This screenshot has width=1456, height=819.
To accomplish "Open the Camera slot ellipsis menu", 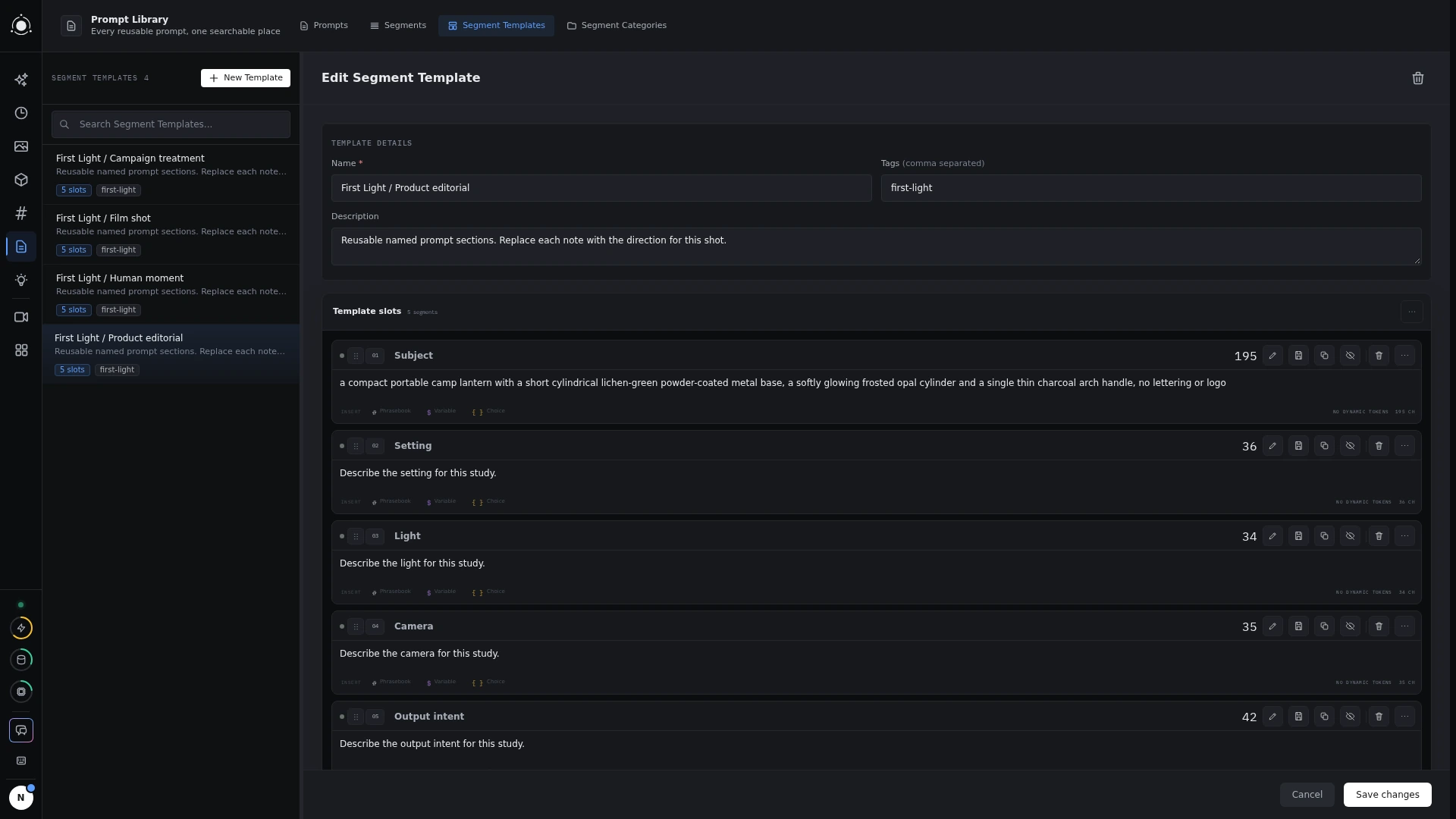I will click(1404, 626).
